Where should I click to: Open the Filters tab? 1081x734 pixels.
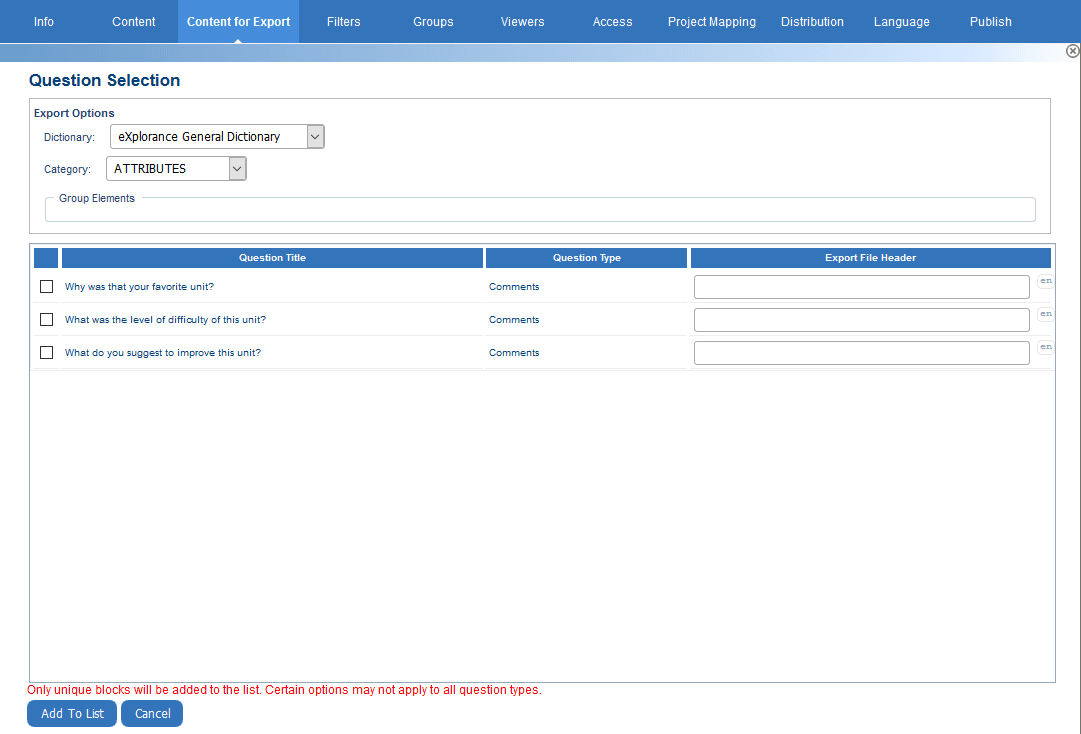pyautogui.click(x=343, y=21)
